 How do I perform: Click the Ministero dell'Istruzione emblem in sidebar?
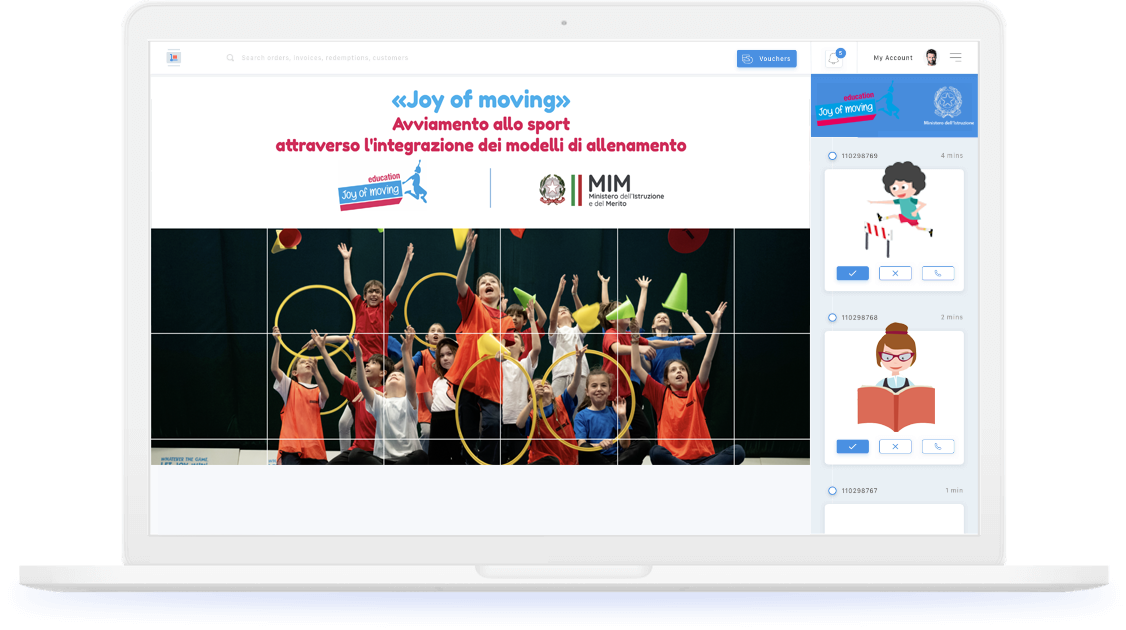point(948,106)
